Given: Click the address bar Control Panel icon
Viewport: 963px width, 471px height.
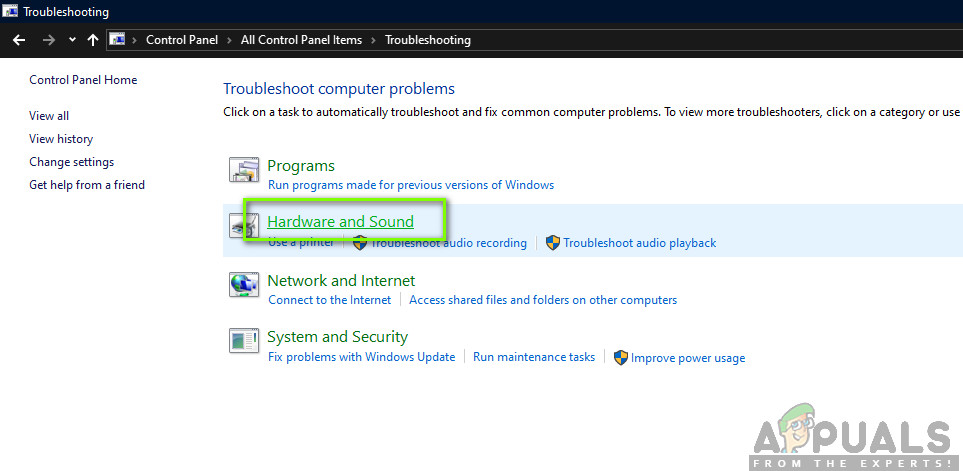Looking at the screenshot, I should tap(118, 40).
